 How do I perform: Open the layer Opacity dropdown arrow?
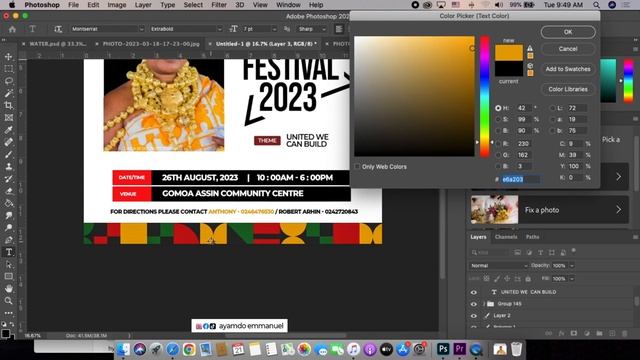(572, 266)
